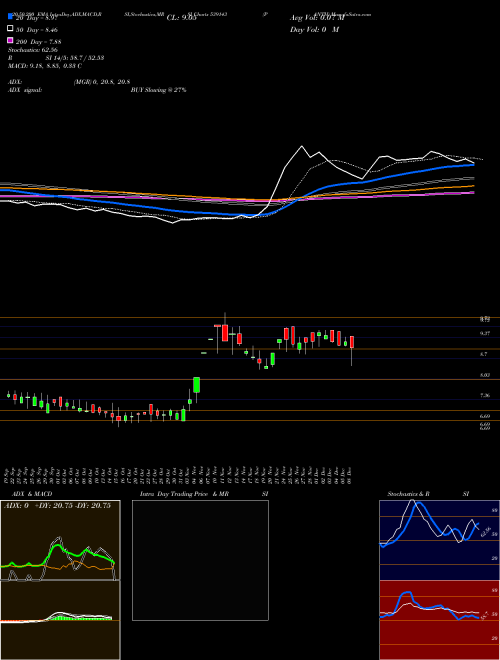Select the '50 Day - 8.46' legend text
The image size is (500, 660).
click(x=37, y=30)
